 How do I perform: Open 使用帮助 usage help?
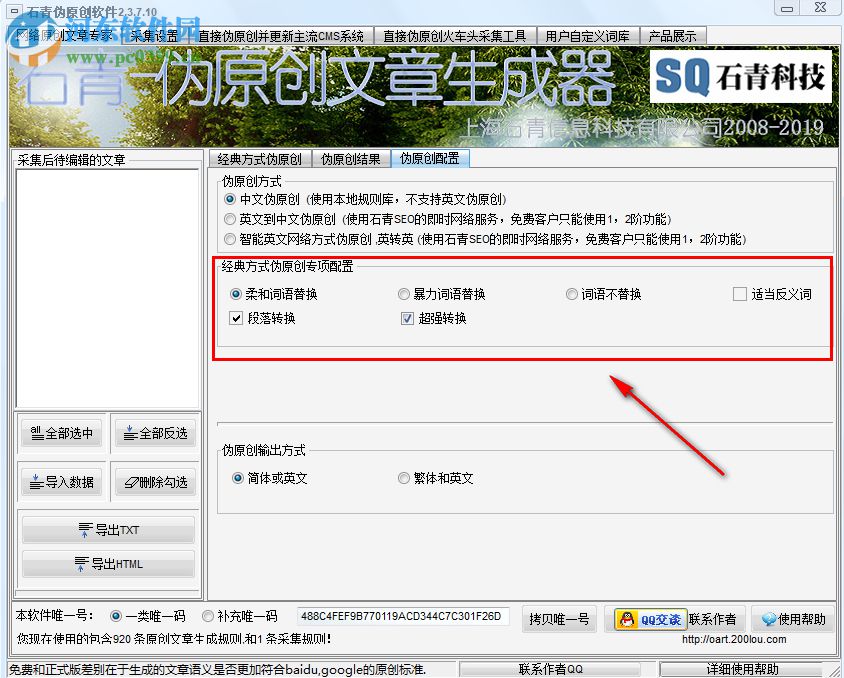793,619
